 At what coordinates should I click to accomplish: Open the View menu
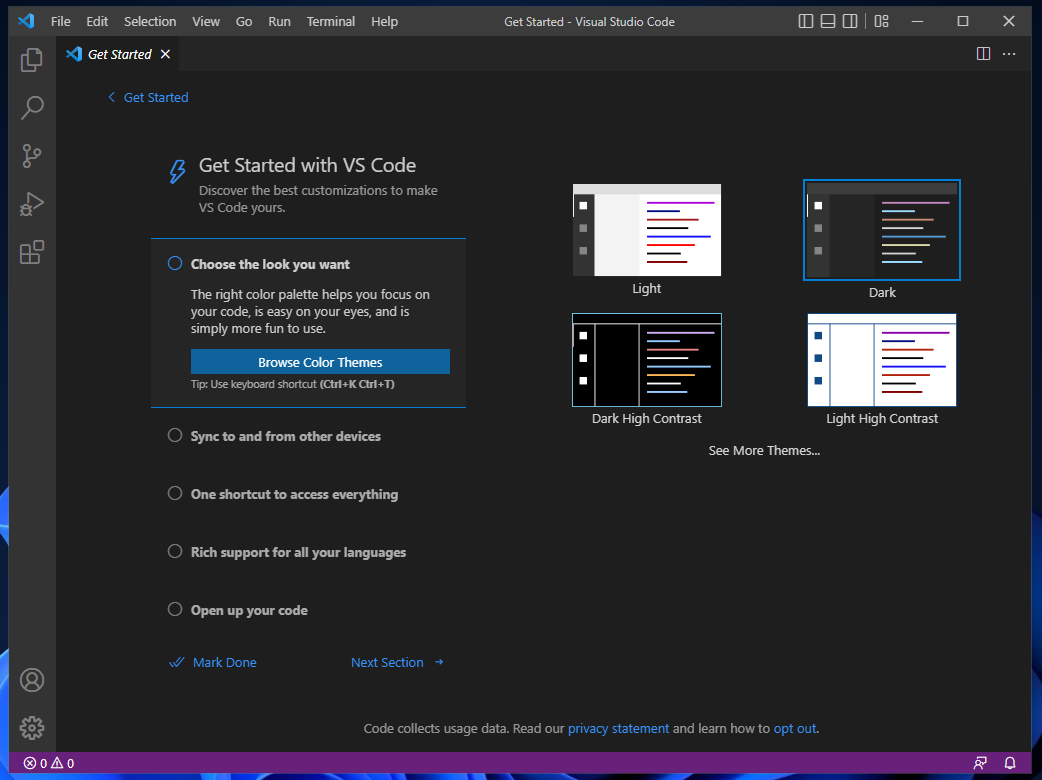click(x=206, y=21)
